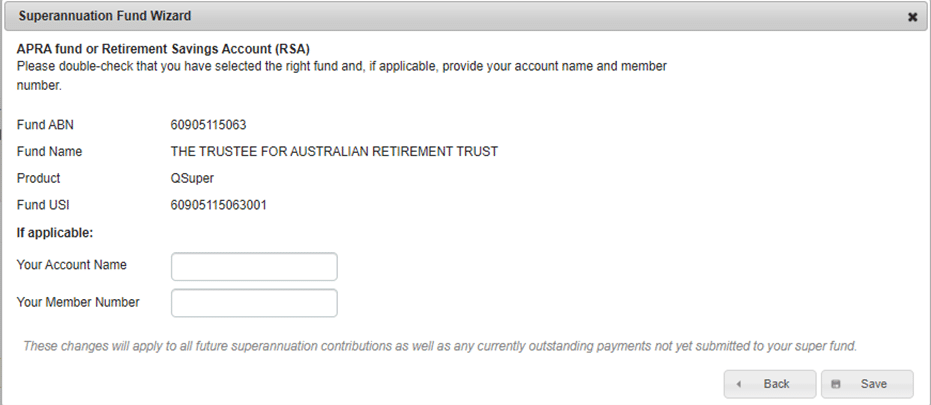Click the Your Member Number label

point(78,302)
